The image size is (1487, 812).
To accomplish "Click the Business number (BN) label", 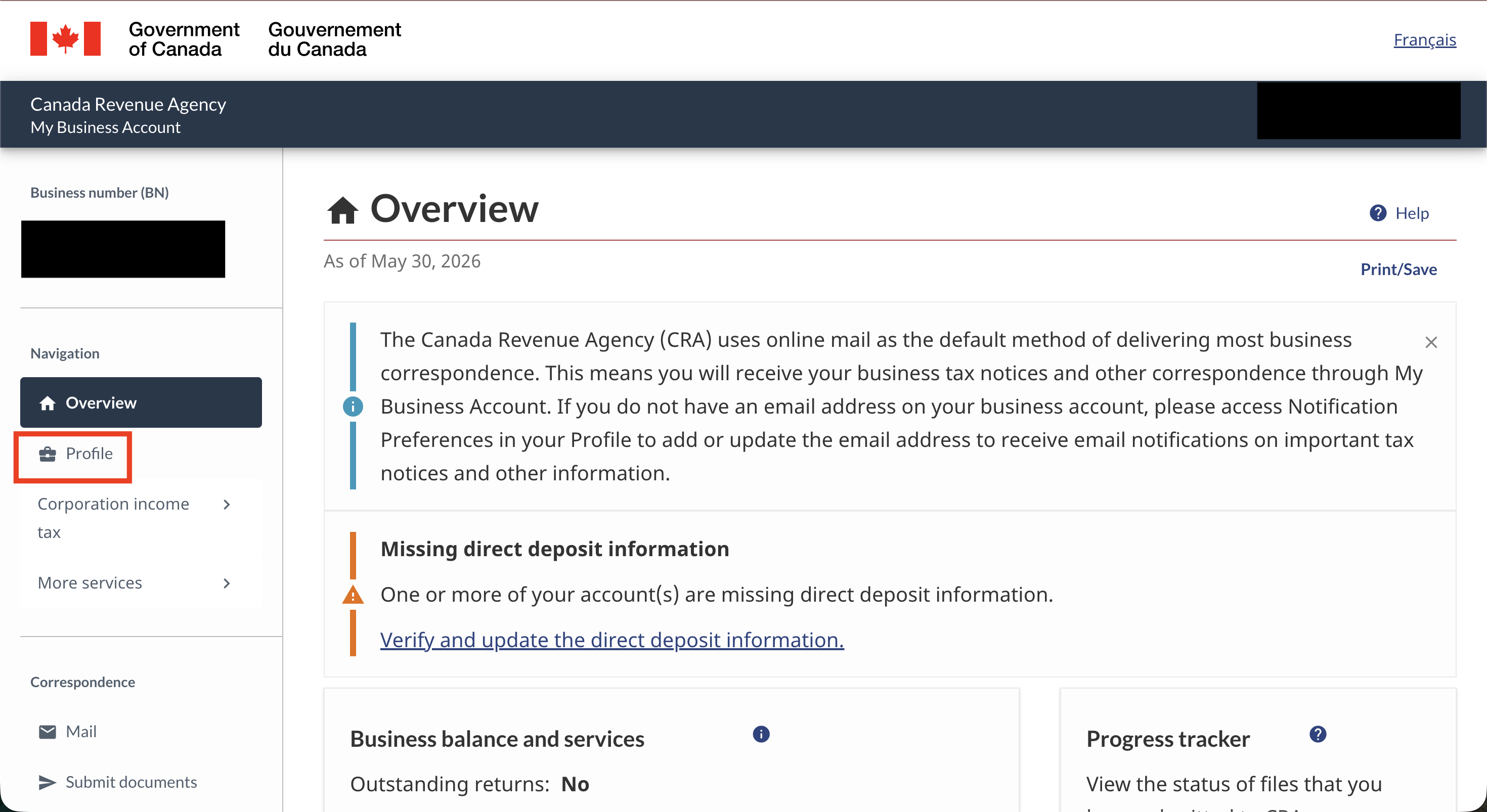I will 99,193.
